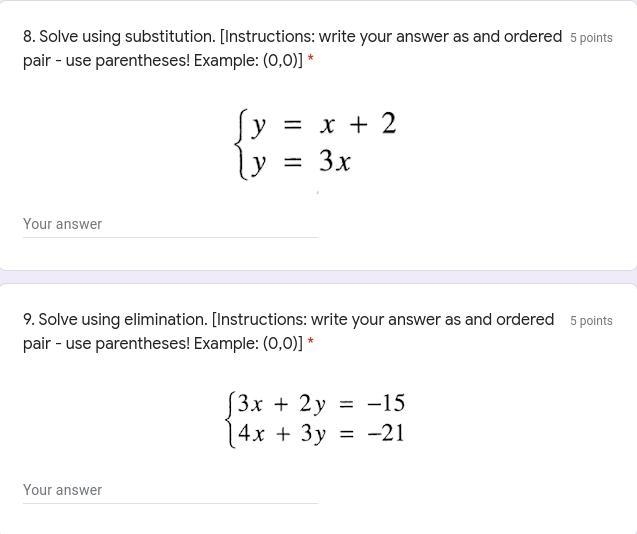Viewport: 637px width, 534px height.
Task: Click the red required asterisk on question 8
Action: 311,59
